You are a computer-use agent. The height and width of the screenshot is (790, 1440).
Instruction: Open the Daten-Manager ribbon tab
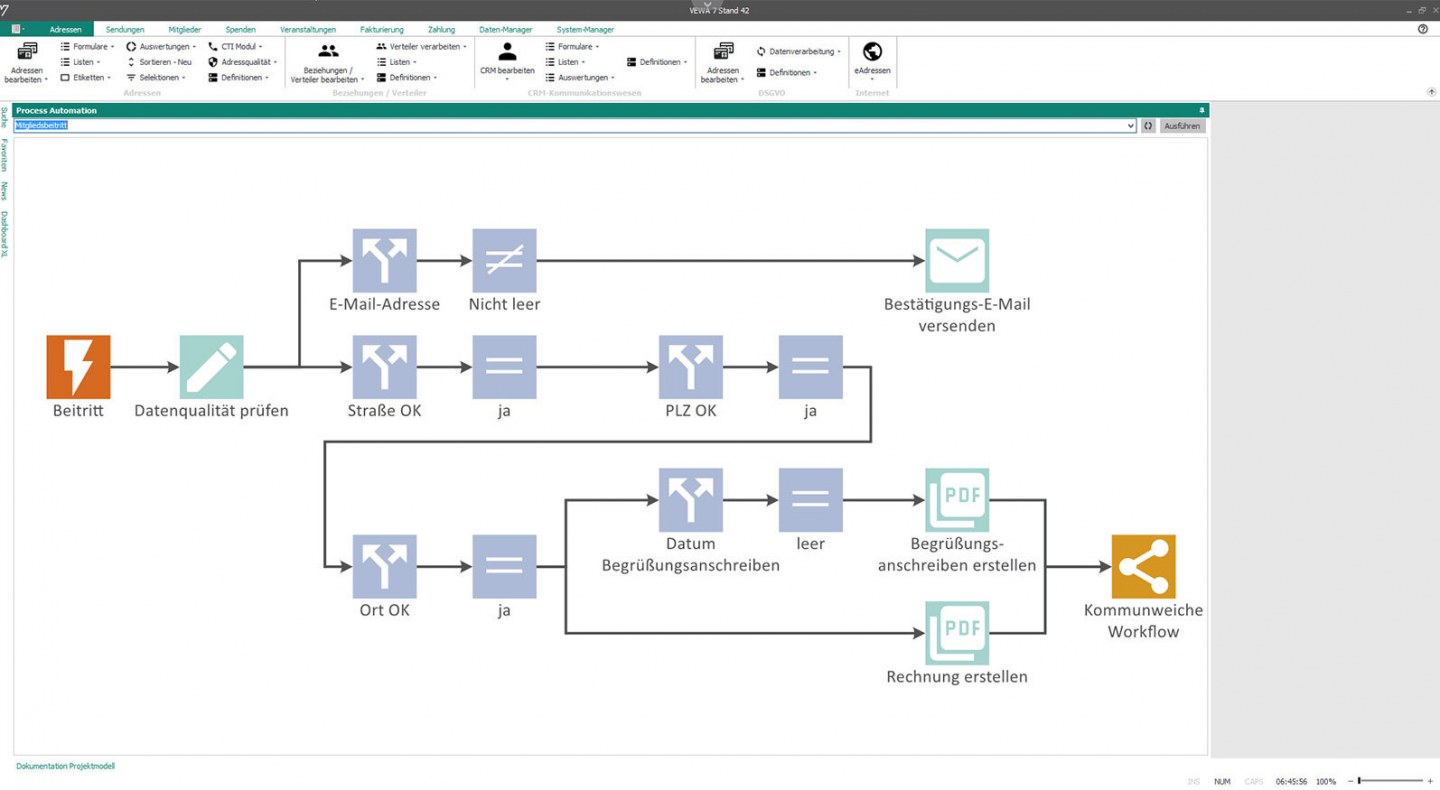(506, 30)
